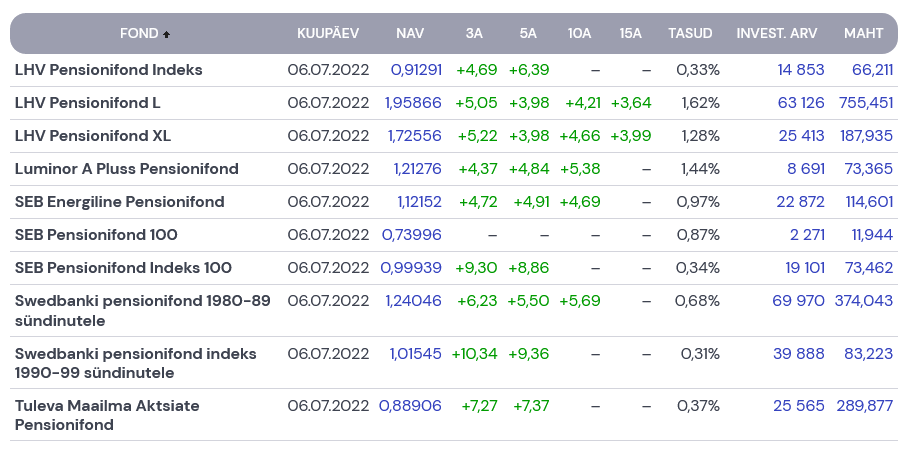Click volume value 289,877
Screen dimensions: 912x450
coord(865,406)
